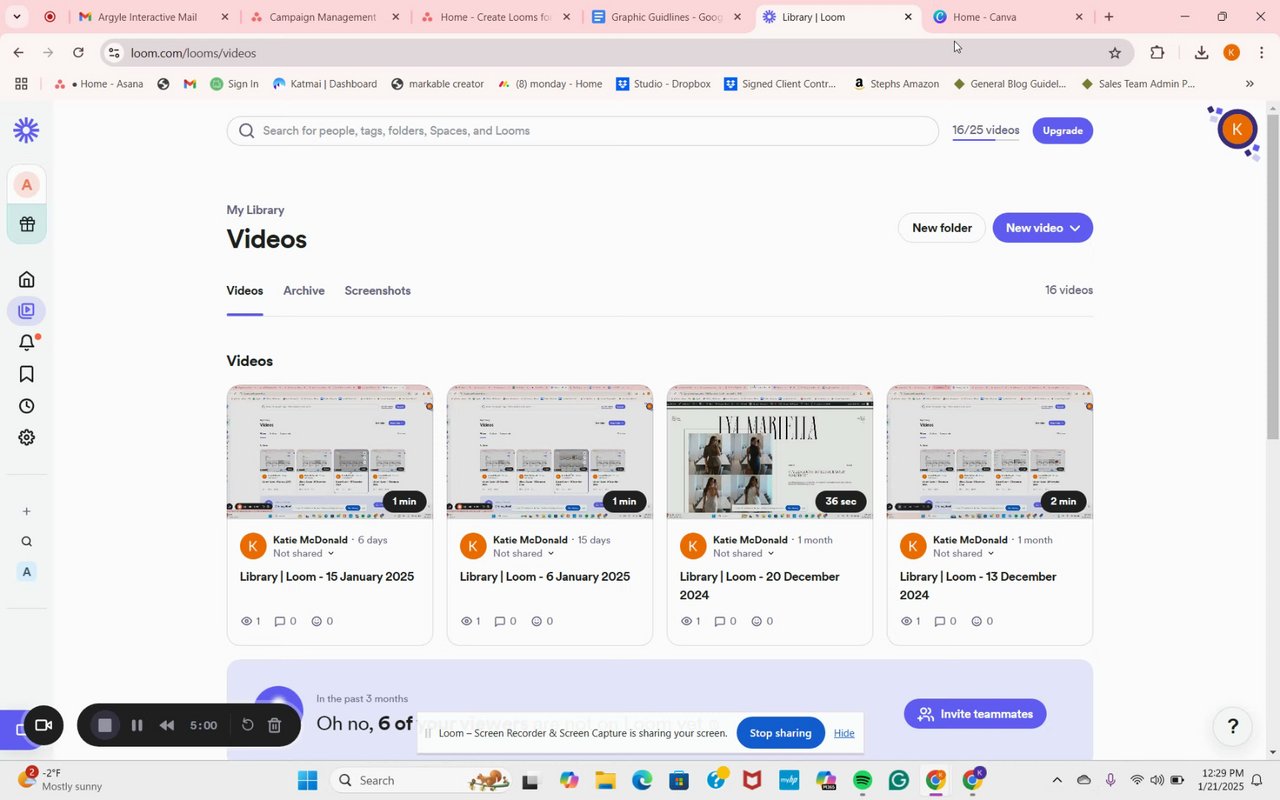This screenshot has width=1280, height=800.
Task: Open the Home - Asana bookmark
Action: pos(99,84)
